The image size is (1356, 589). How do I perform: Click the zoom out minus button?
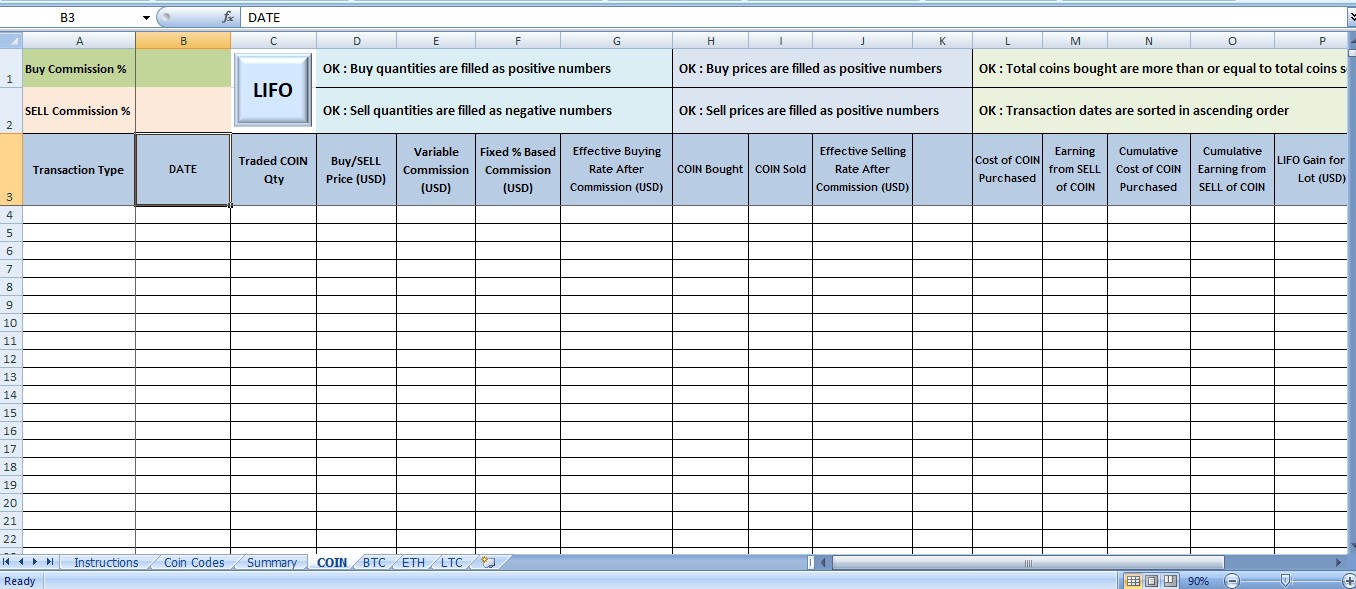[1232, 581]
